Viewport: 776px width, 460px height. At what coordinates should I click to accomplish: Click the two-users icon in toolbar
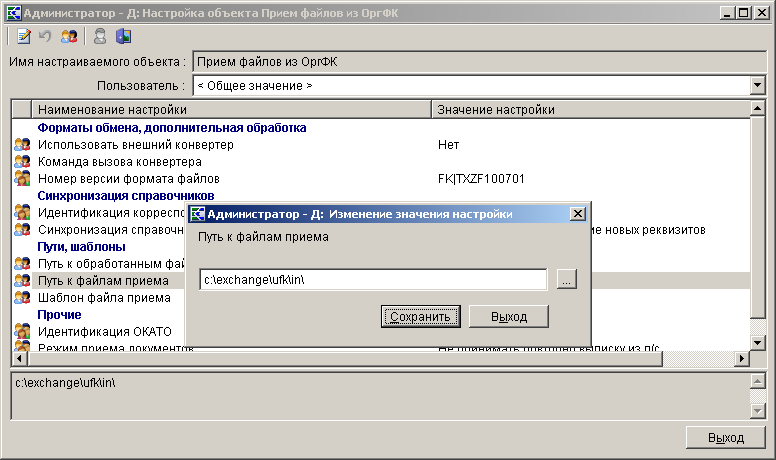pos(69,37)
